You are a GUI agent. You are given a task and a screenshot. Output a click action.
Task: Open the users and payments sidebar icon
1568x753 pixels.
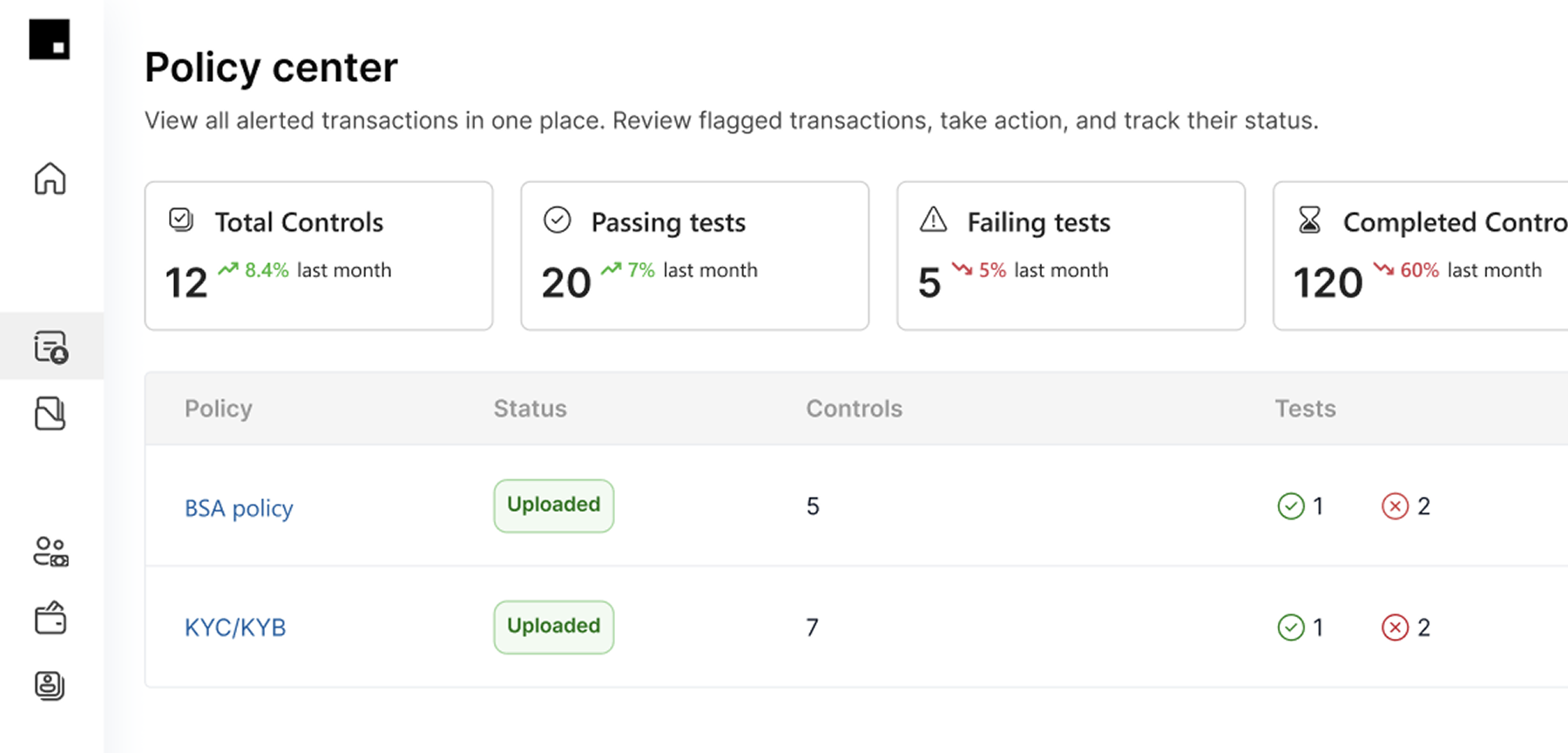(51, 552)
